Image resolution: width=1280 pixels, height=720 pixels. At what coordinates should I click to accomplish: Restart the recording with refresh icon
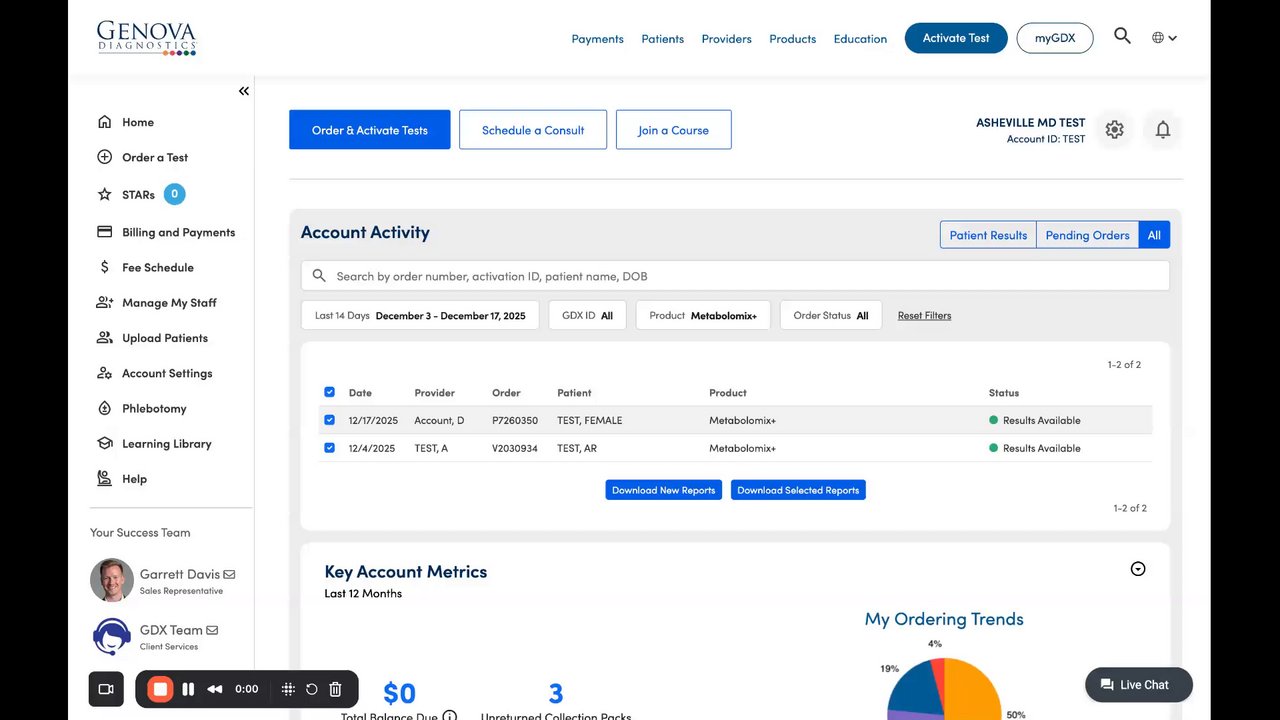point(312,689)
